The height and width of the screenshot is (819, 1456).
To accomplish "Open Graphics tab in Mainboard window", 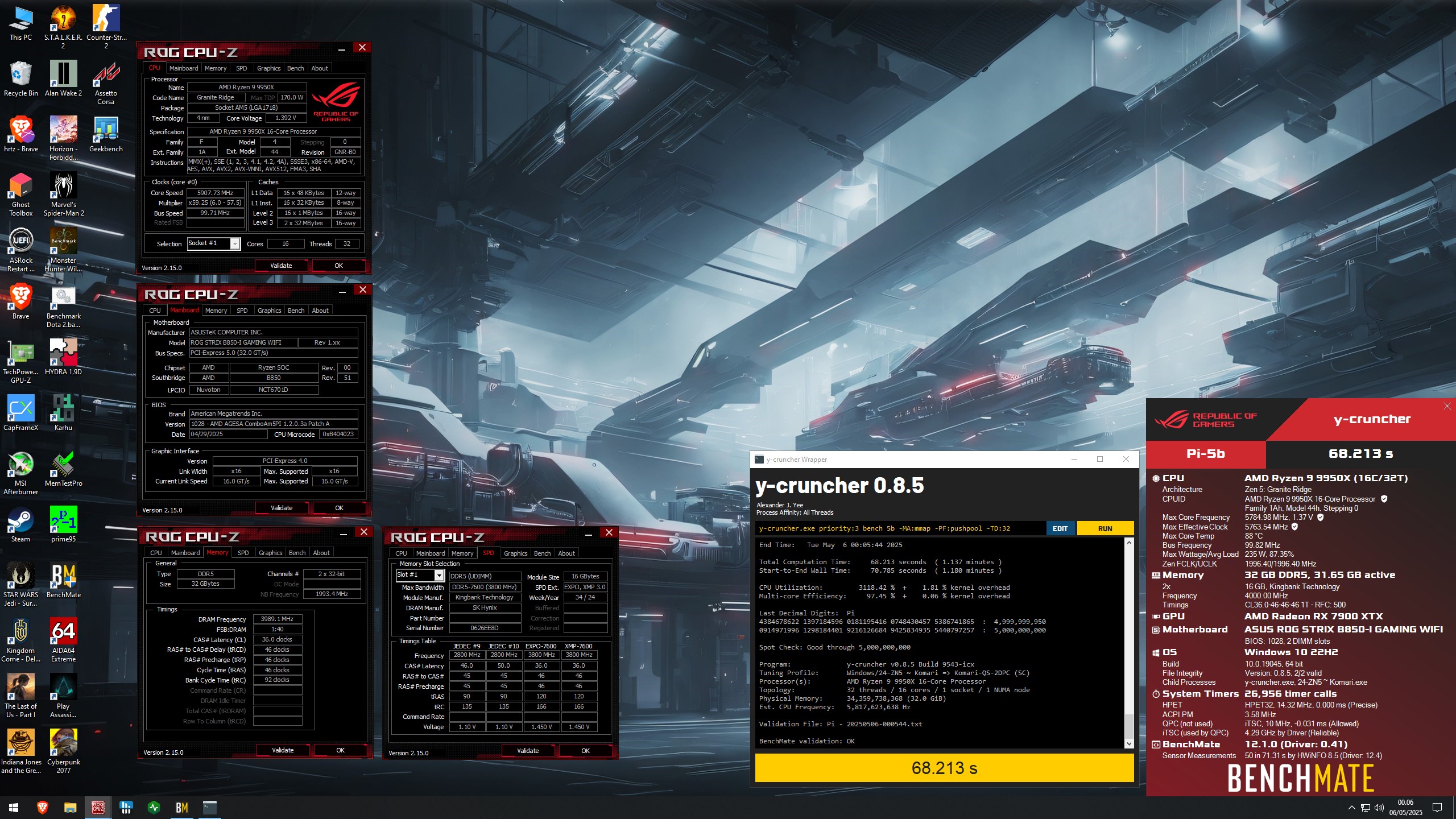I will click(x=269, y=311).
